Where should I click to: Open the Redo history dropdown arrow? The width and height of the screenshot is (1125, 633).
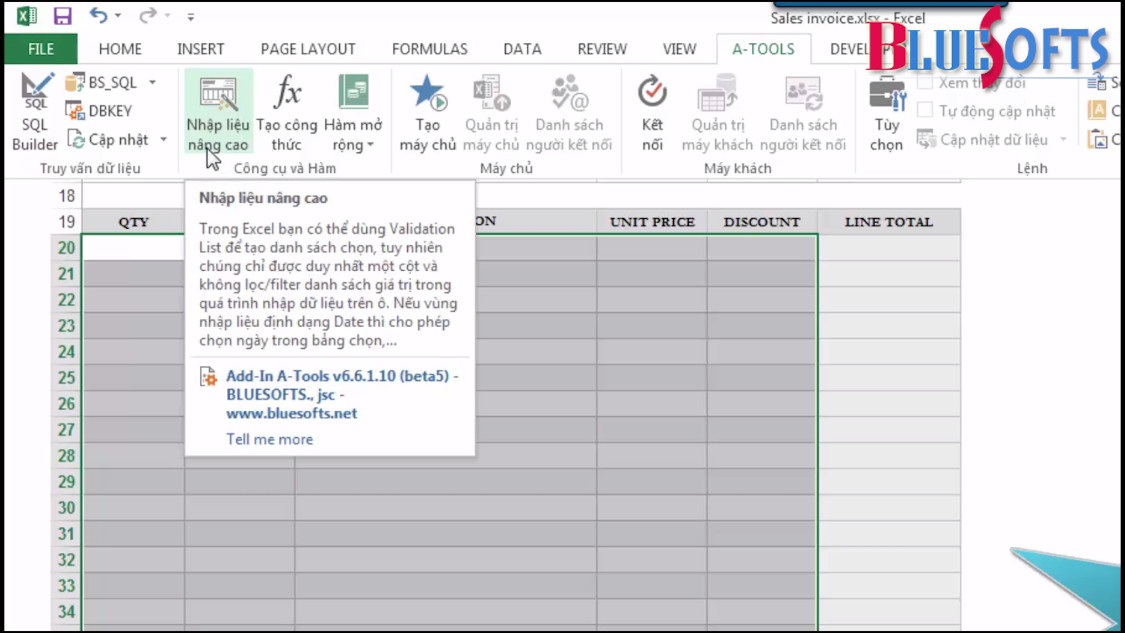(x=167, y=15)
